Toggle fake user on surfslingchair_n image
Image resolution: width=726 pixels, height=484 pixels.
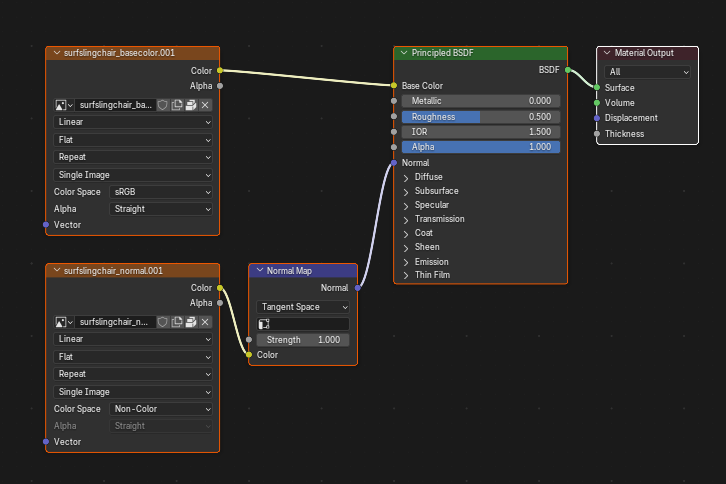click(163, 322)
